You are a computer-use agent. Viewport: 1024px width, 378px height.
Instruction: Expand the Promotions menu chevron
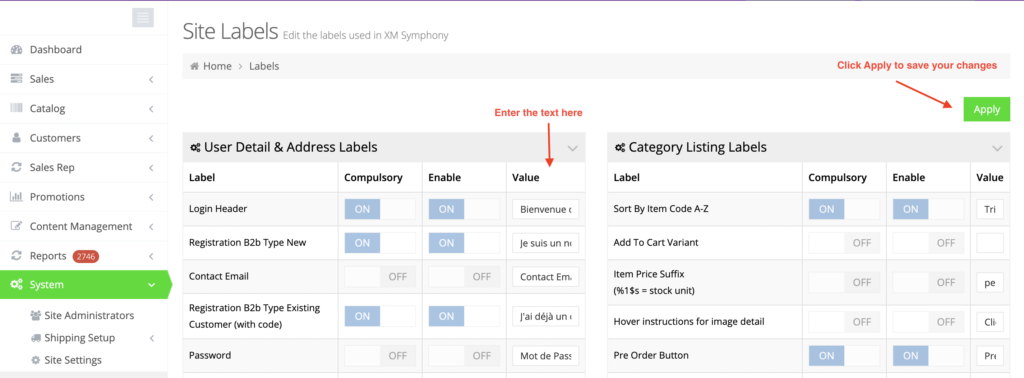(x=151, y=197)
